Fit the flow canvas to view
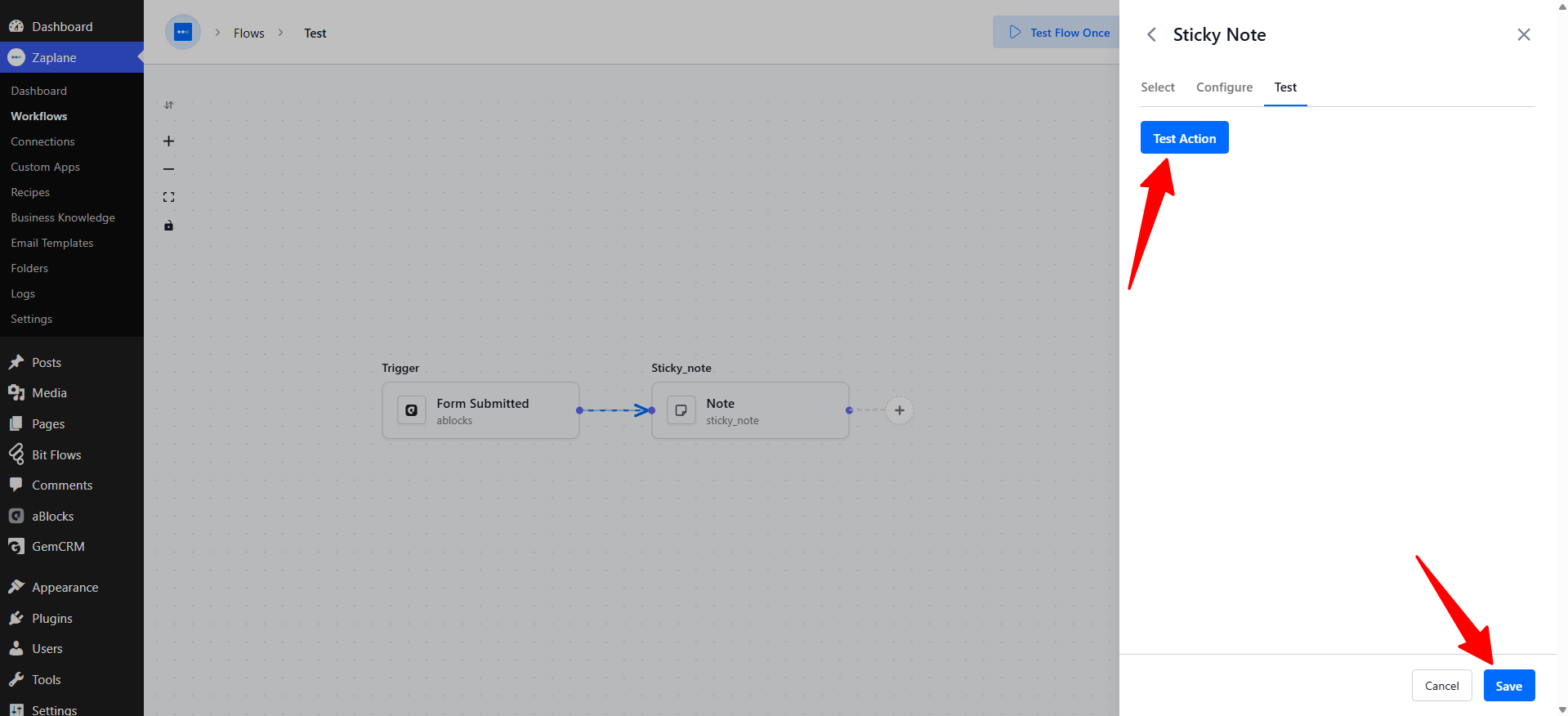Viewport: 1568px width, 716px height. click(x=168, y=197)
